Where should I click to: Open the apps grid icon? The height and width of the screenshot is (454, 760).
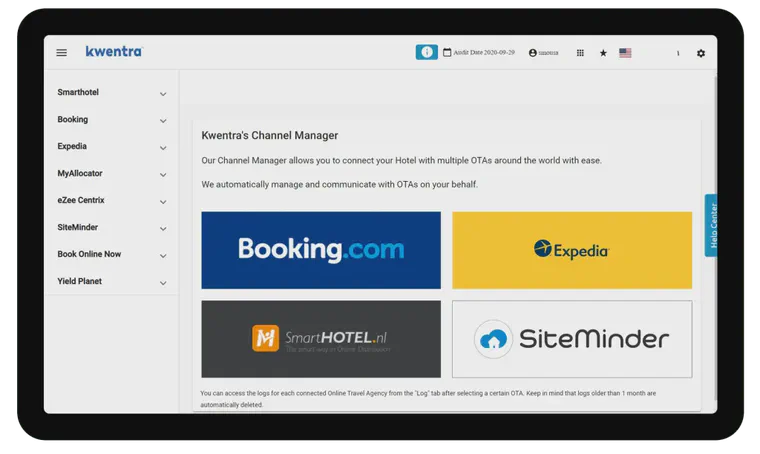click(580, 53)
